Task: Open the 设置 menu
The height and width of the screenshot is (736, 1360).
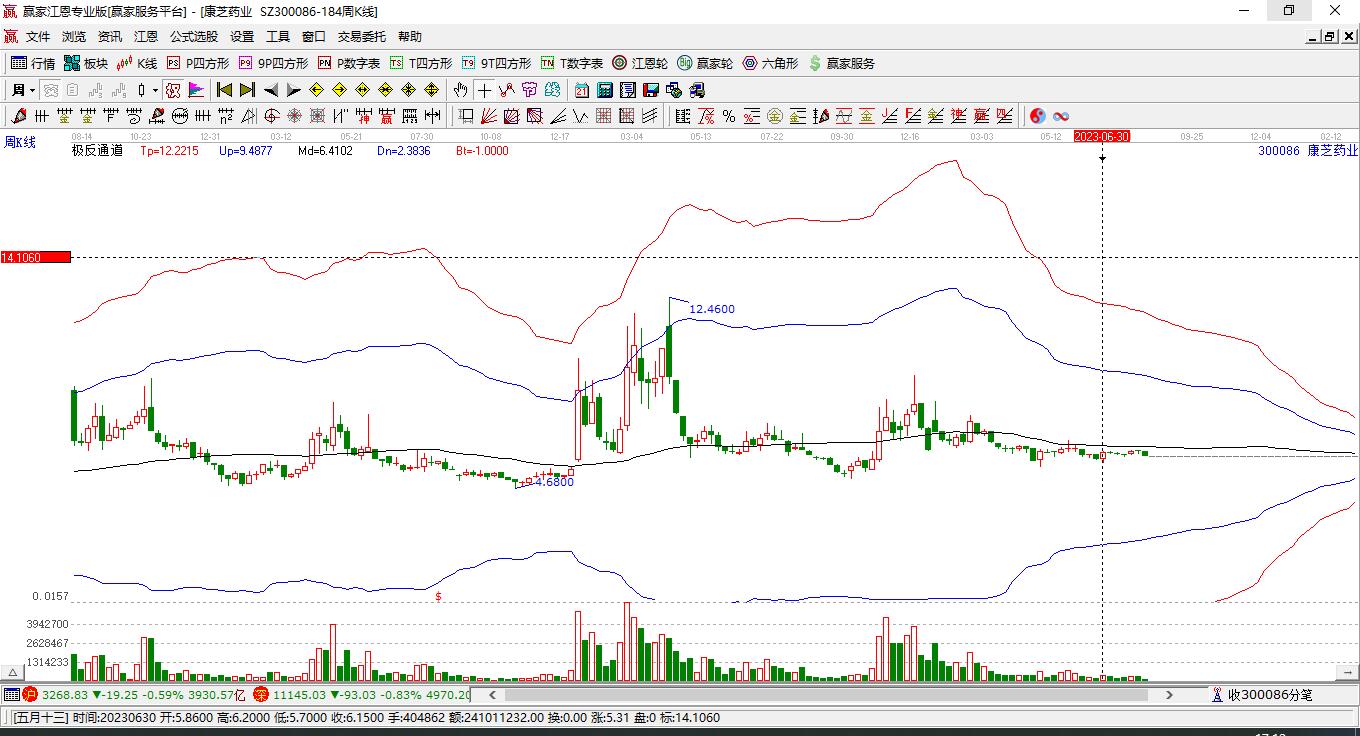Action: [x=242, y=37]
